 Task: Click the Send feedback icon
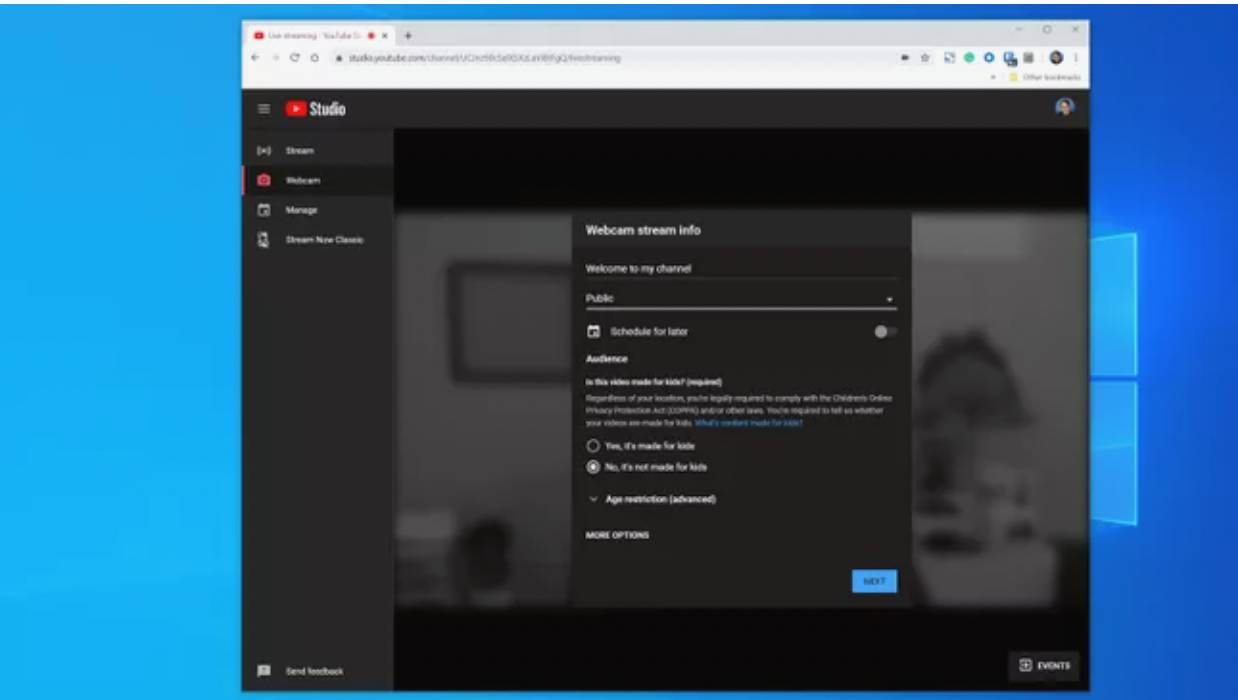coord(264,671)
